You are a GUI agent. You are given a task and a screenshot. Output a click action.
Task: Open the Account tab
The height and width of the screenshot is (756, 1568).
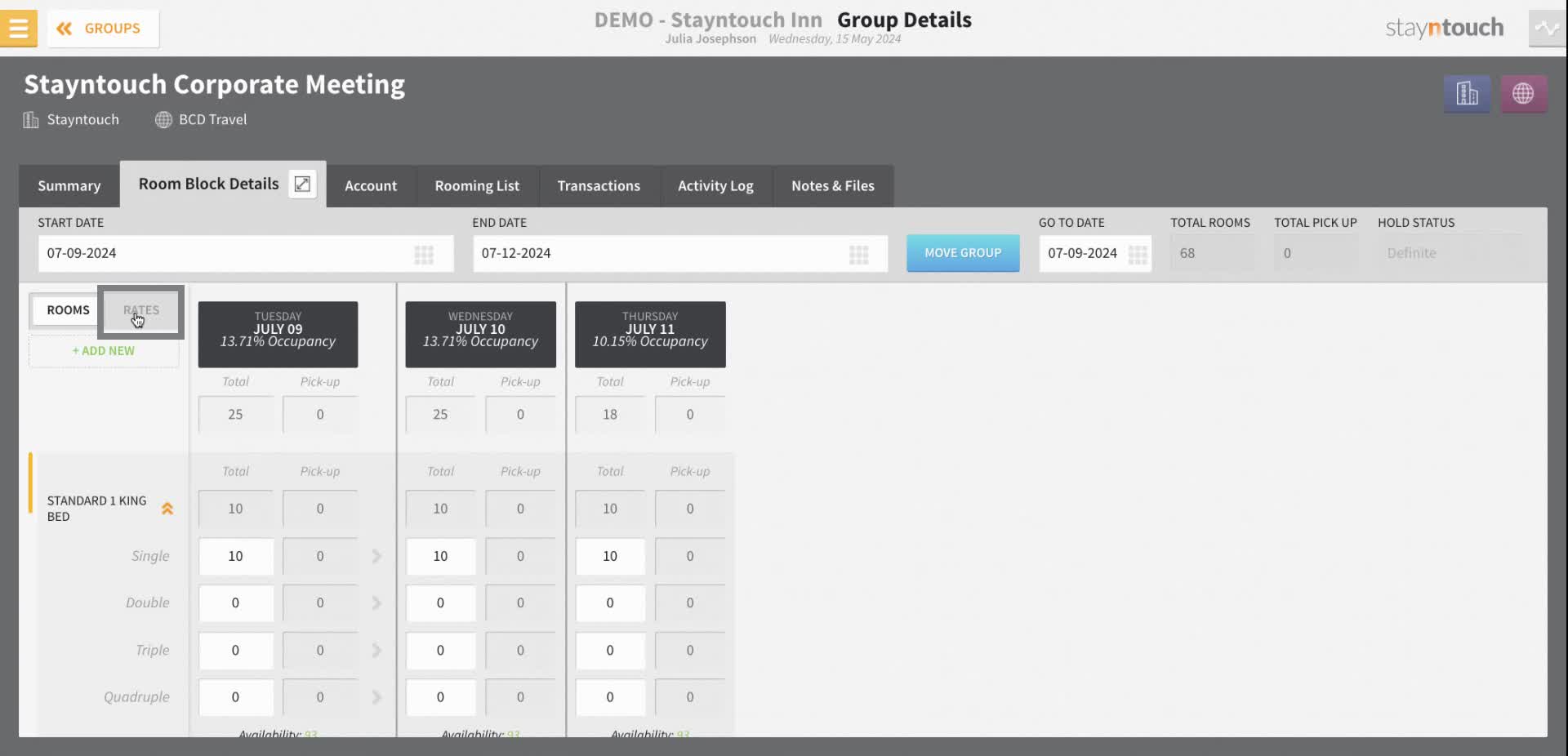371,186
